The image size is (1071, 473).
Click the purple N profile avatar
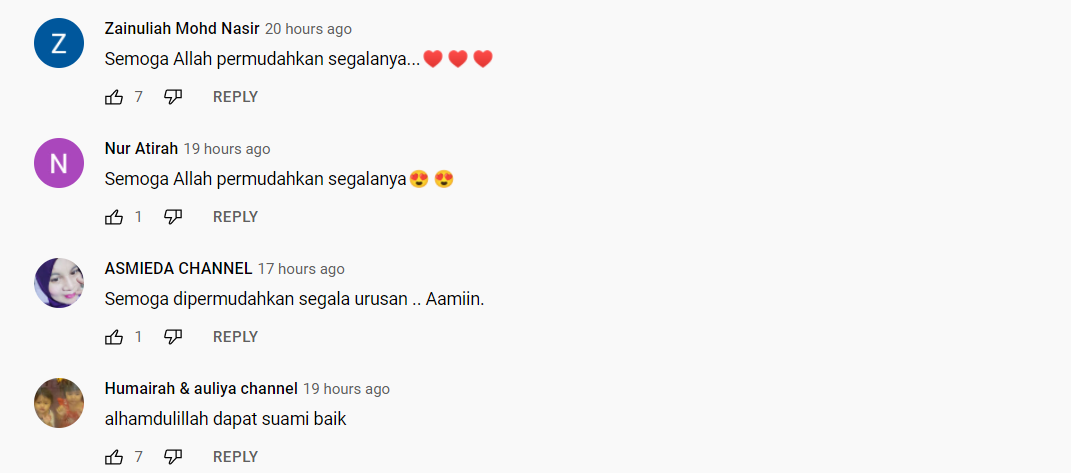pyautogui.click(x=59, y=163)
